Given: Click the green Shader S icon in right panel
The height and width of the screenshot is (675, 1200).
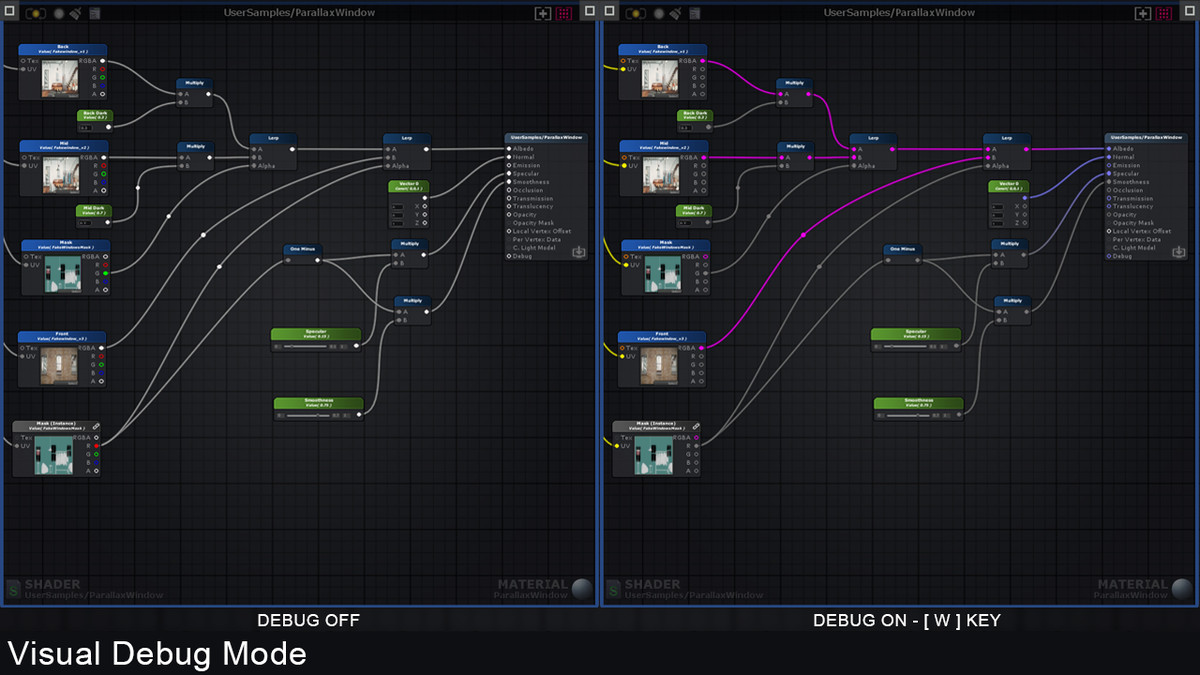Looking at the screenshot, I should 613,590.
